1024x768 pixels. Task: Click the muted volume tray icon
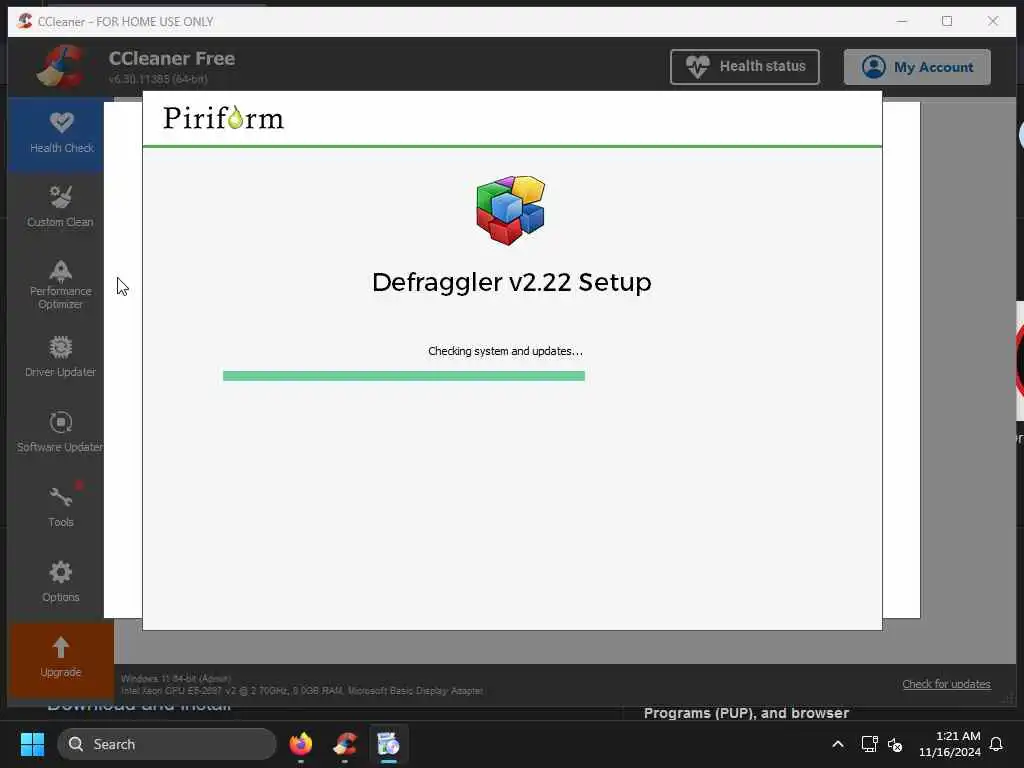[895, 744]
